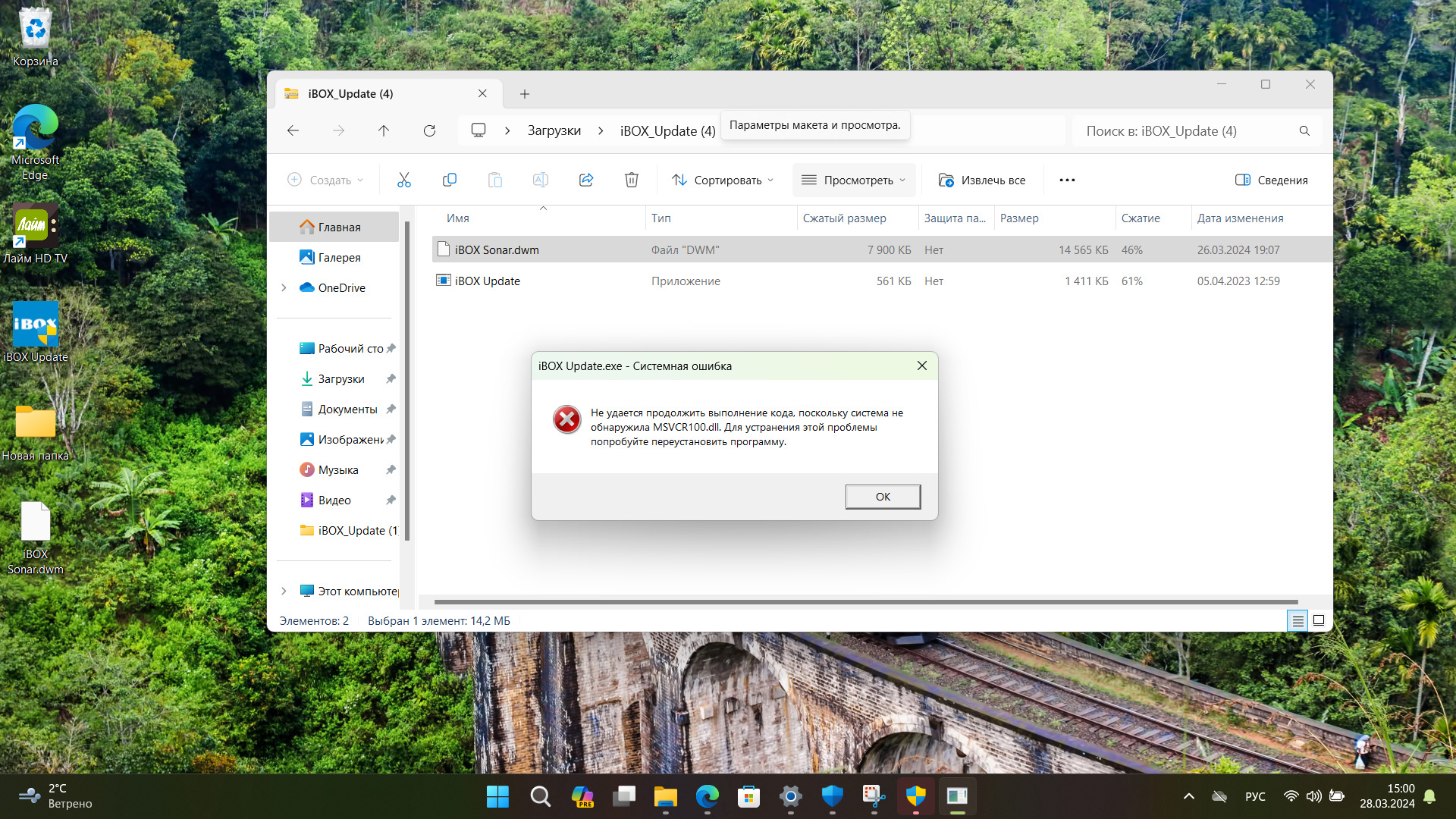Click the horizontal scrollbar in file list
Screen dimensions: 1456x819
pos(864,602)
